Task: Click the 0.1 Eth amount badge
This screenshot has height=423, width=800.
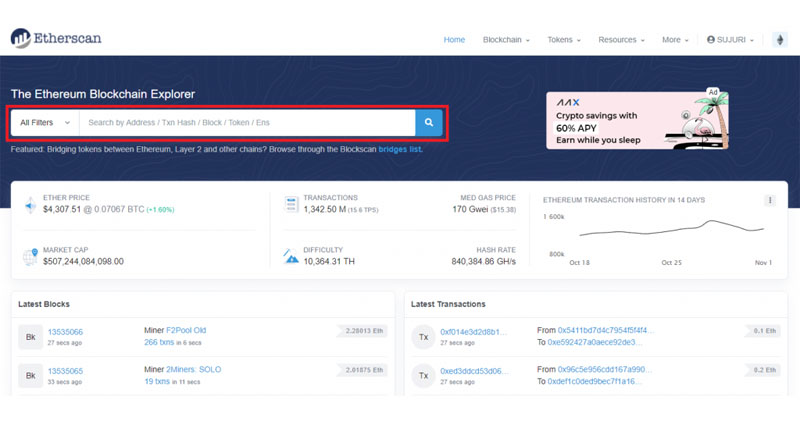Action: (x=763, y=331)
